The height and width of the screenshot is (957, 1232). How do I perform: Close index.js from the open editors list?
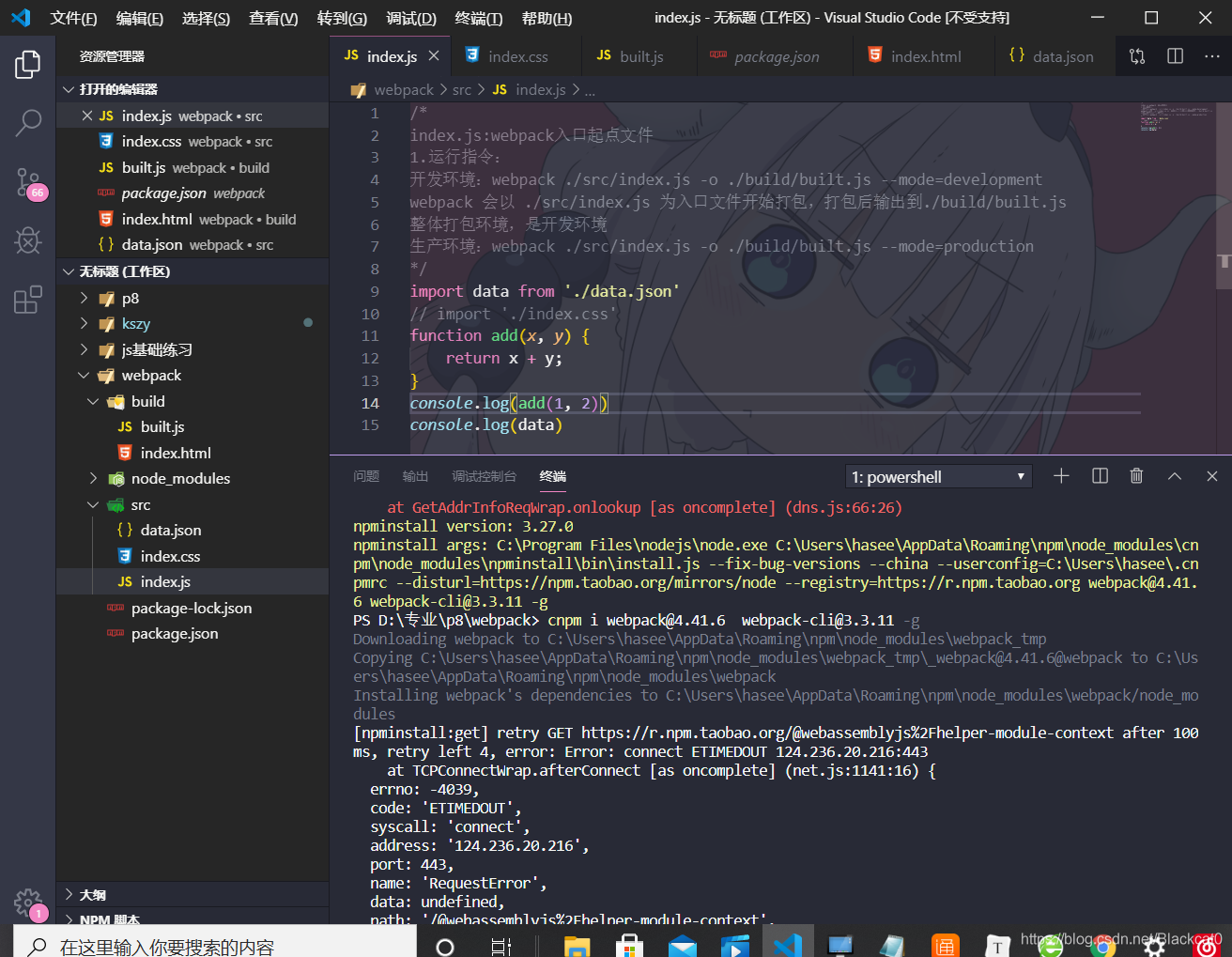86,116
